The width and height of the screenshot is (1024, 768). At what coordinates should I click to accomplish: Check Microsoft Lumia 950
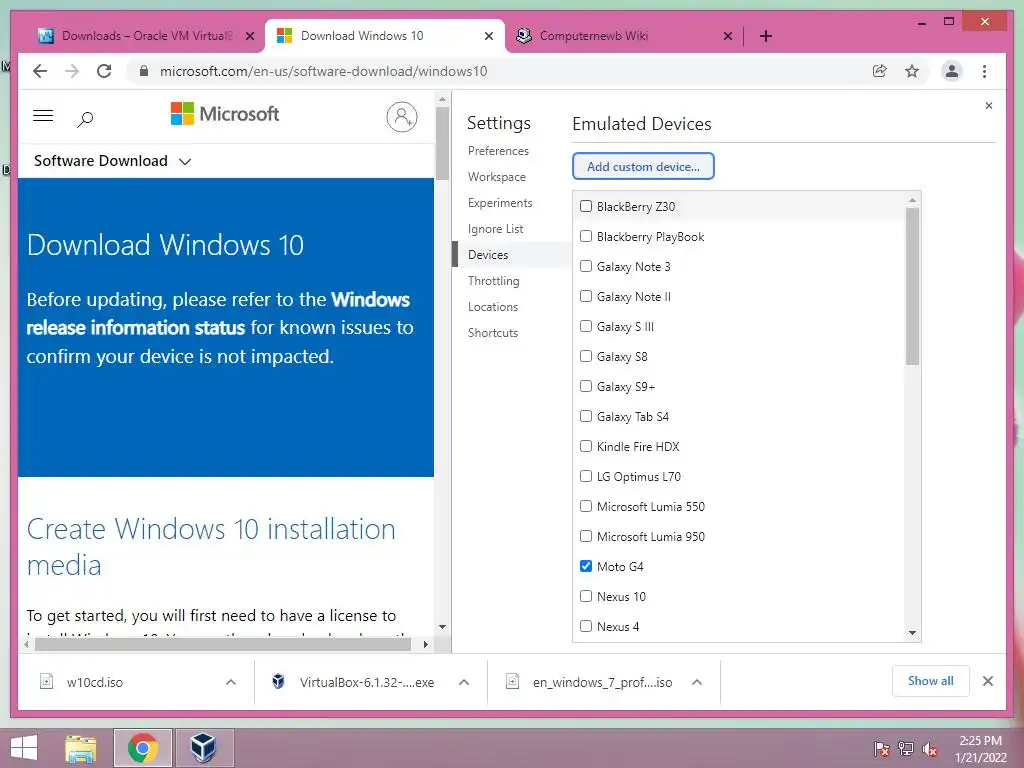pyautogui.click(x=586, y=536)
